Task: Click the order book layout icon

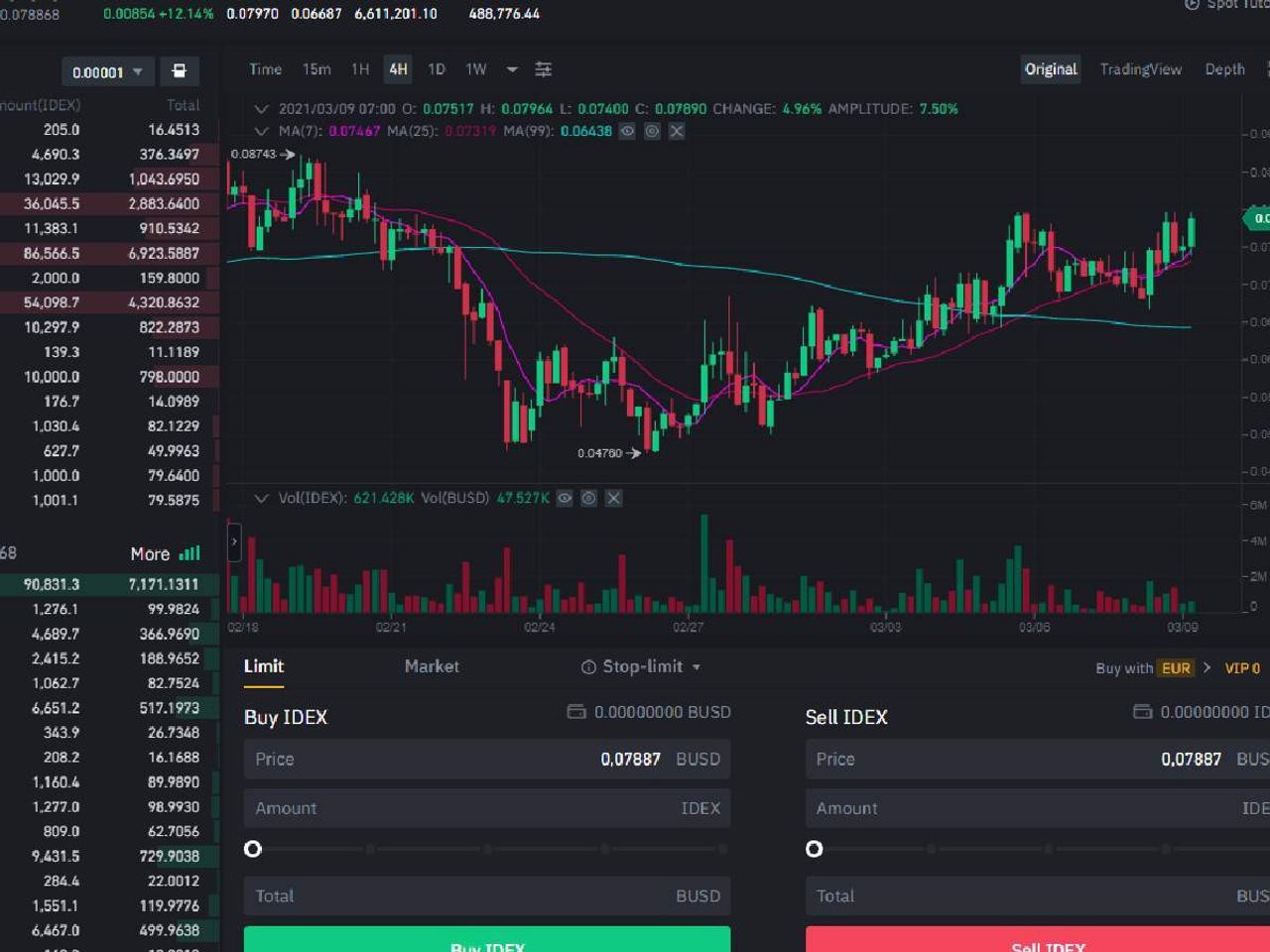Action: pyautogui.click(x=179, y=71)
